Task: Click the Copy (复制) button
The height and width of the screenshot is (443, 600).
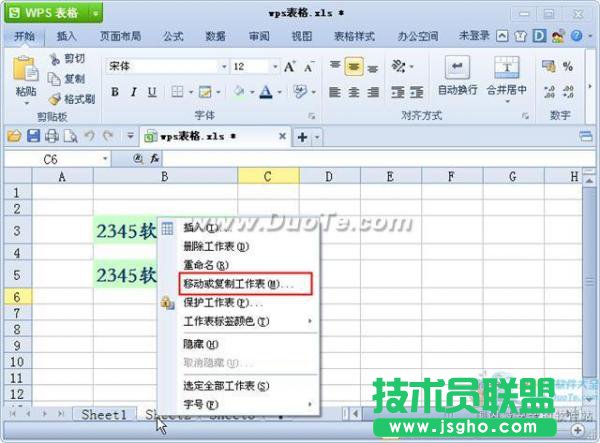Action: (66, 79)
